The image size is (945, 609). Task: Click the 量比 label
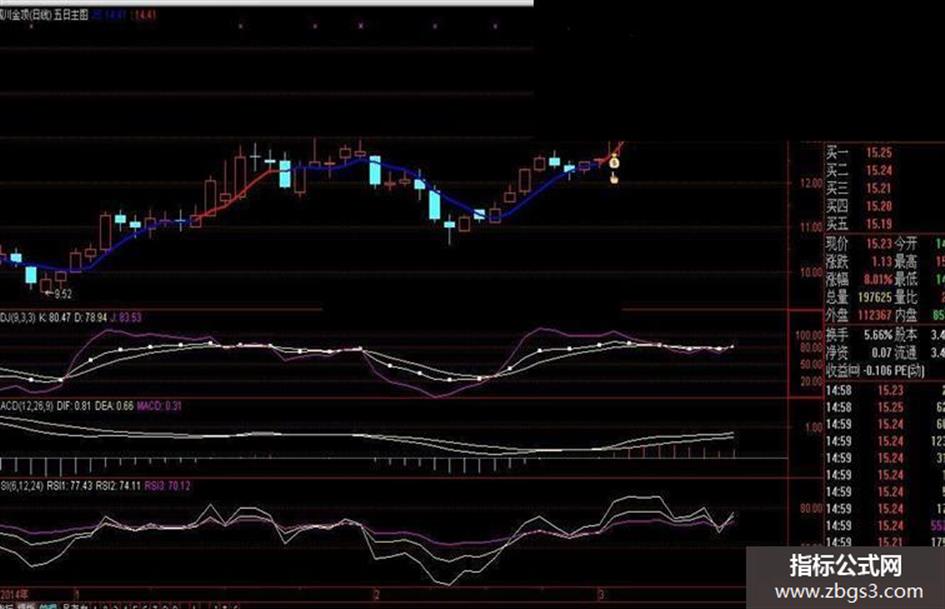click(906, 297)
